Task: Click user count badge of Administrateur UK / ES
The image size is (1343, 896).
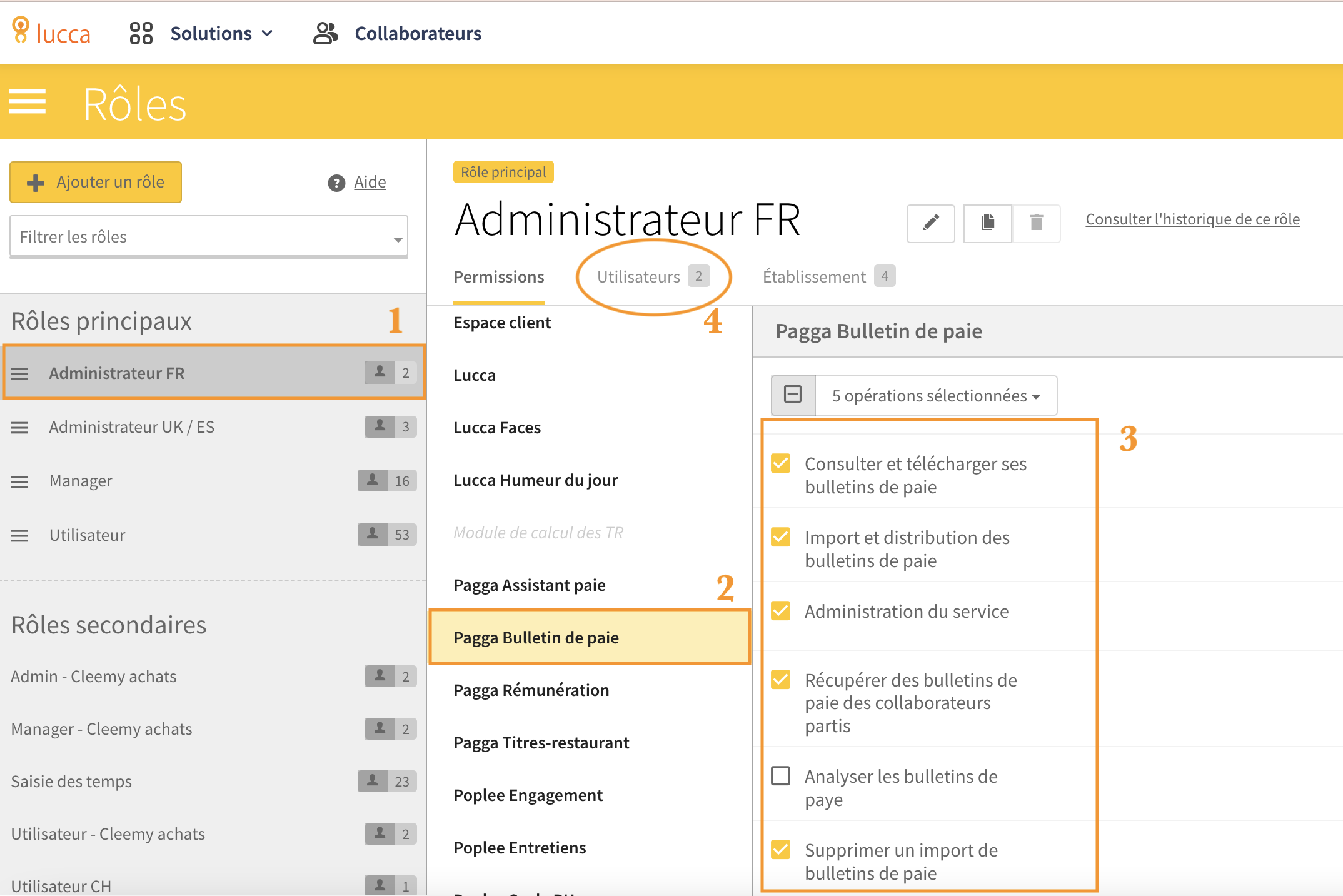Action: pyautogui.click(x=391, y=426)
